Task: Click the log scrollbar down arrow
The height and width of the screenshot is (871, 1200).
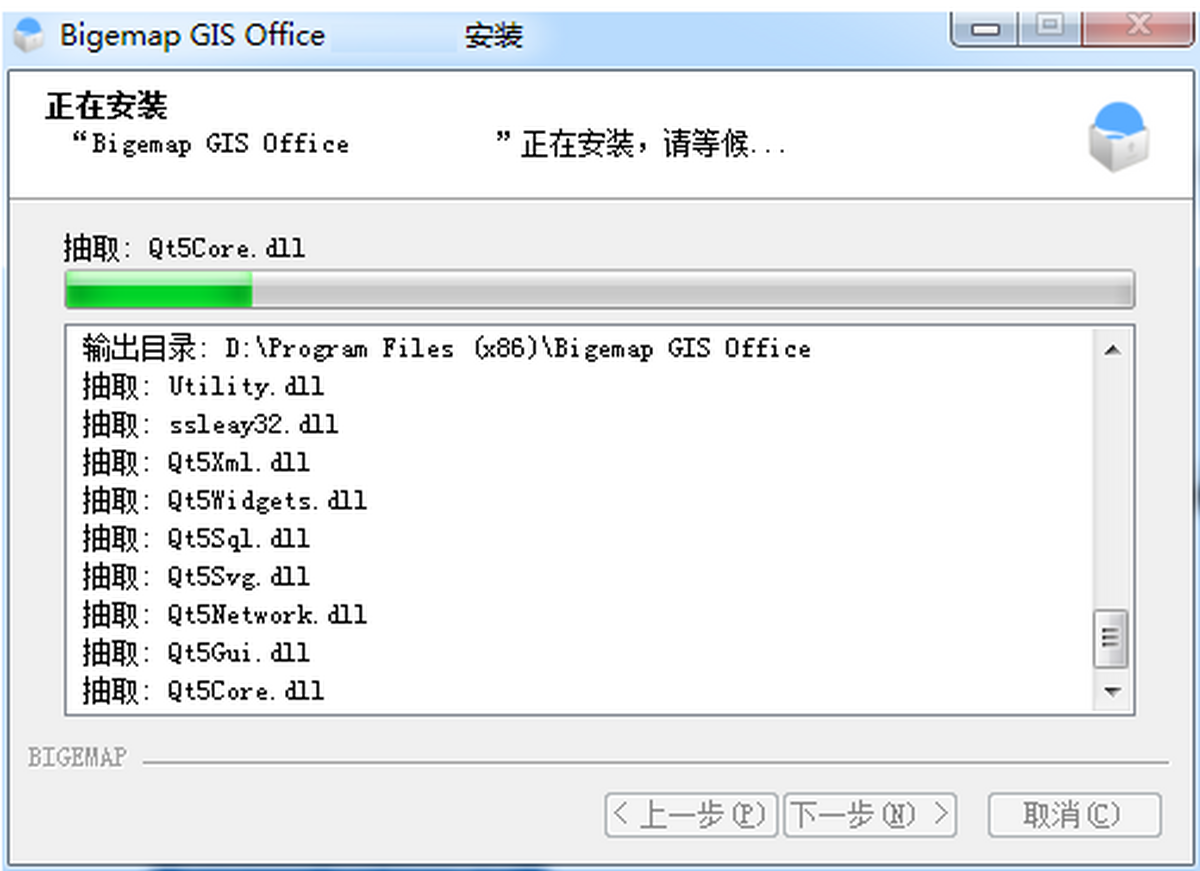Action: click(x=1112, y=692)
